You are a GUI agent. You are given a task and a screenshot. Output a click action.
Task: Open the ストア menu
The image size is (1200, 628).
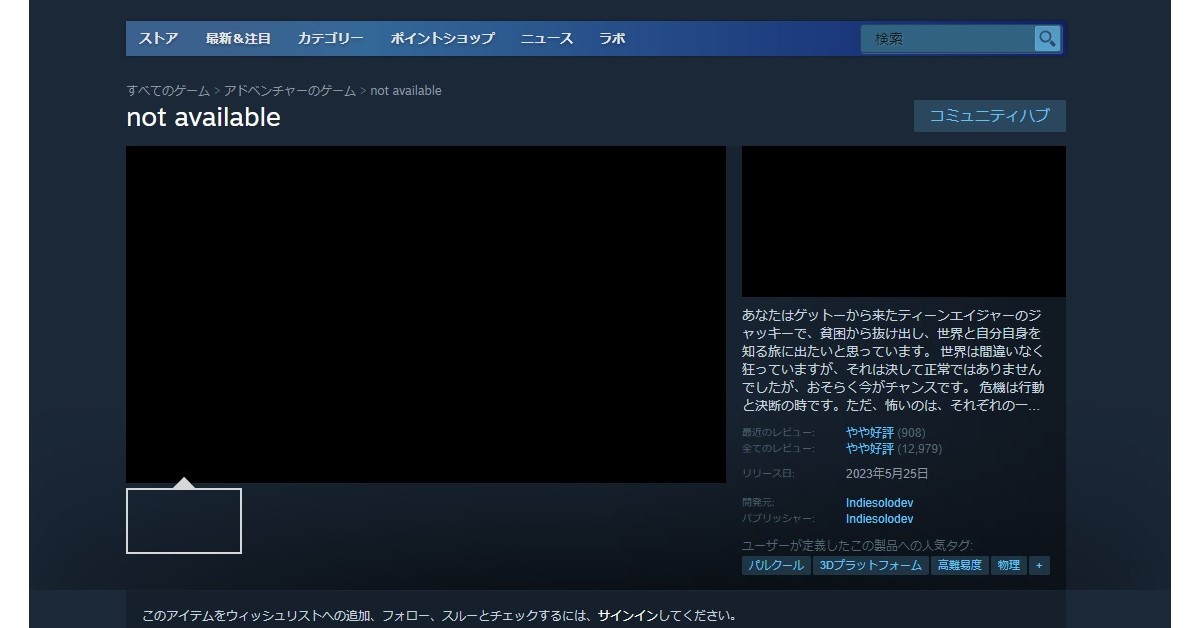158,39
